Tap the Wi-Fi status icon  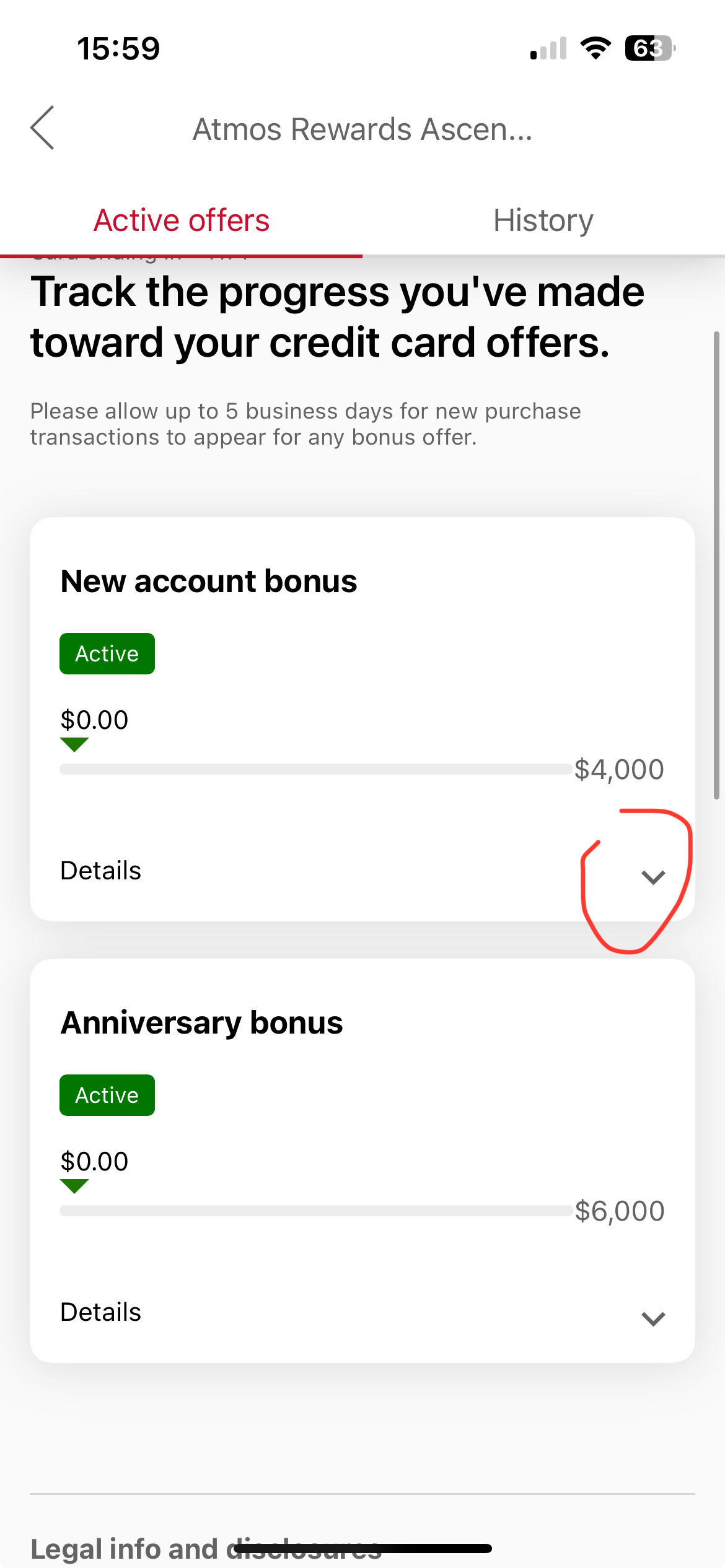(595, 48)
